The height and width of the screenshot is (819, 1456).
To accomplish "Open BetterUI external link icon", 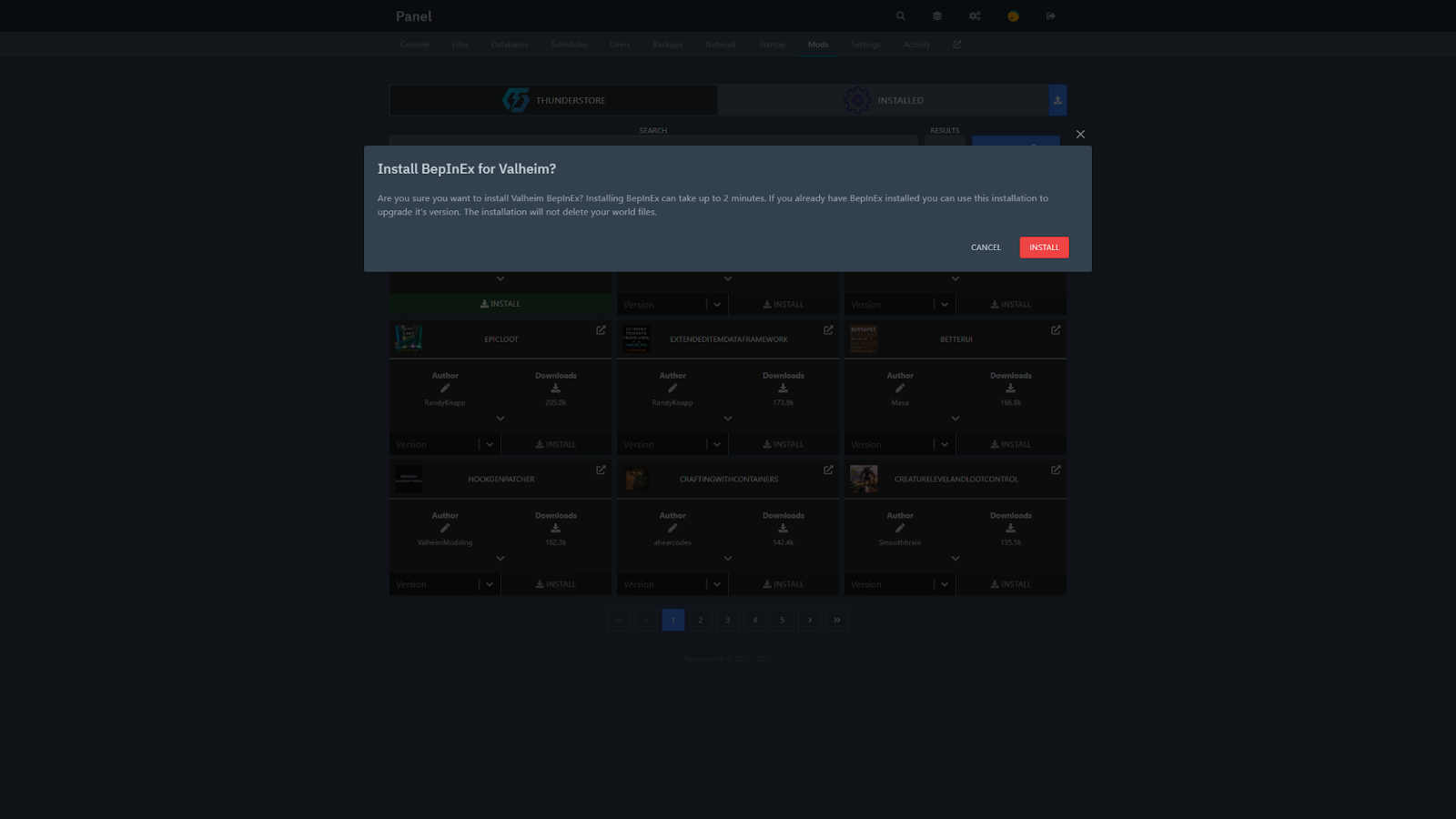I will pyautogui.click(x=1056, y=330).
